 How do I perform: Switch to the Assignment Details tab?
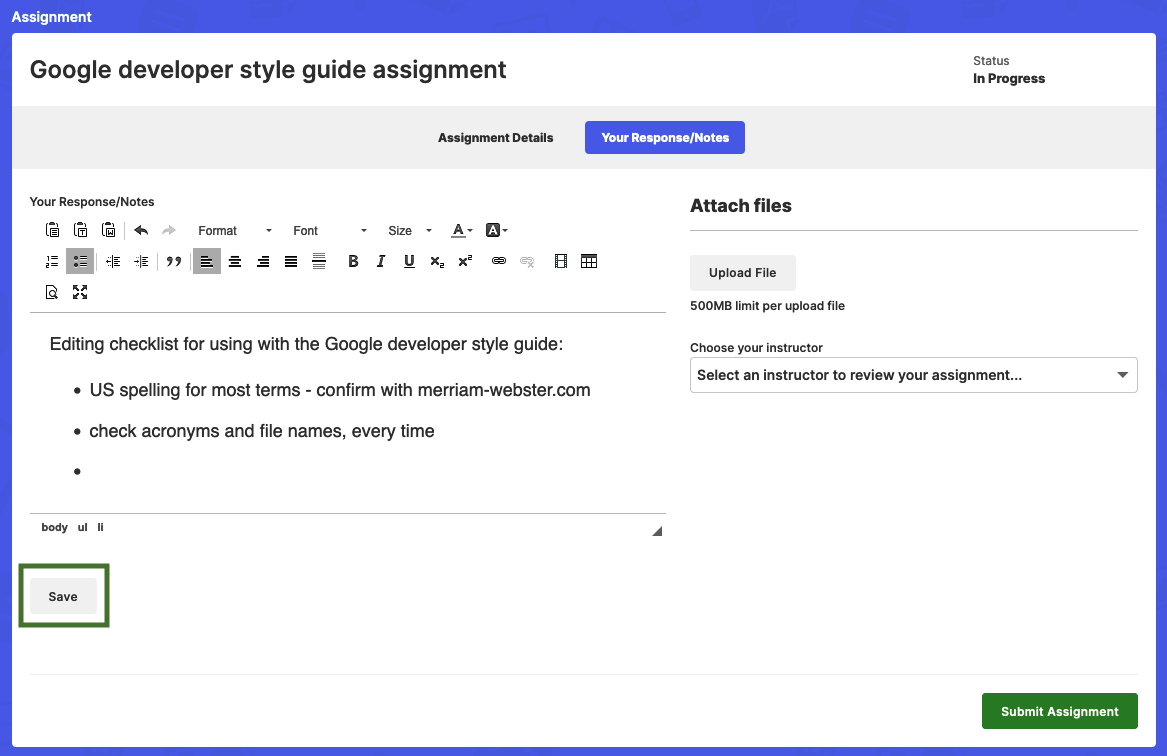coord(495,137)
